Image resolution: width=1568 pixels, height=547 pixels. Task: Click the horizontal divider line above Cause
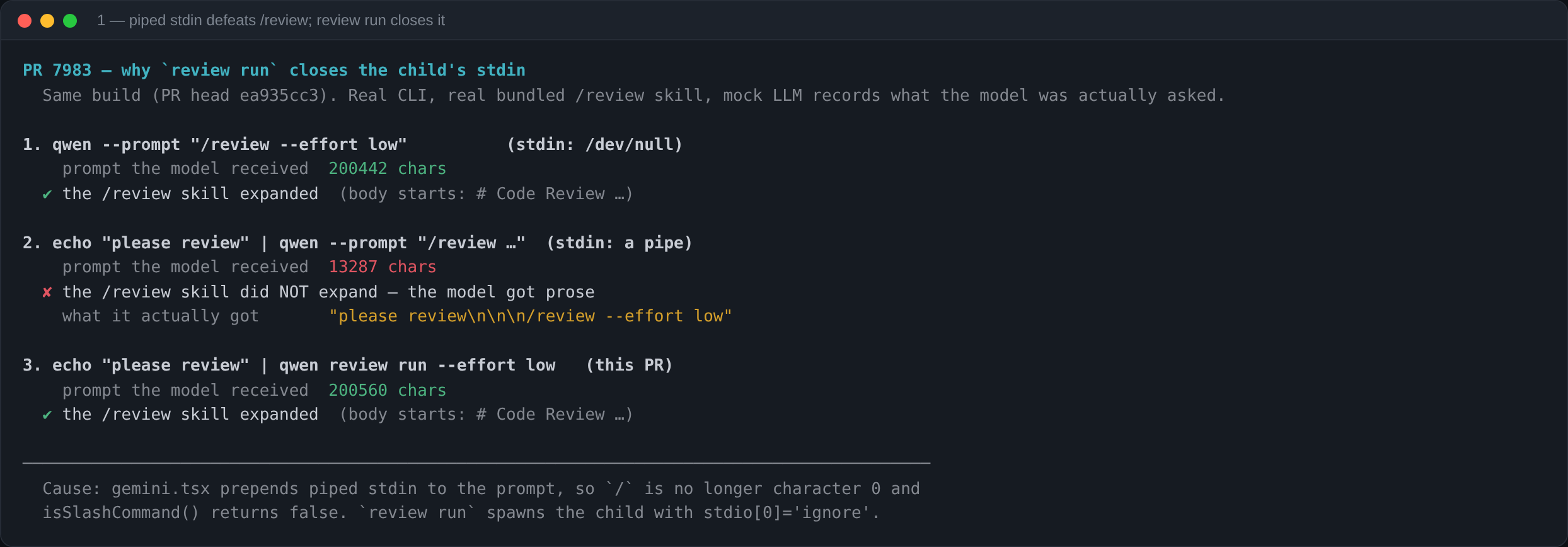click(476, 463)
